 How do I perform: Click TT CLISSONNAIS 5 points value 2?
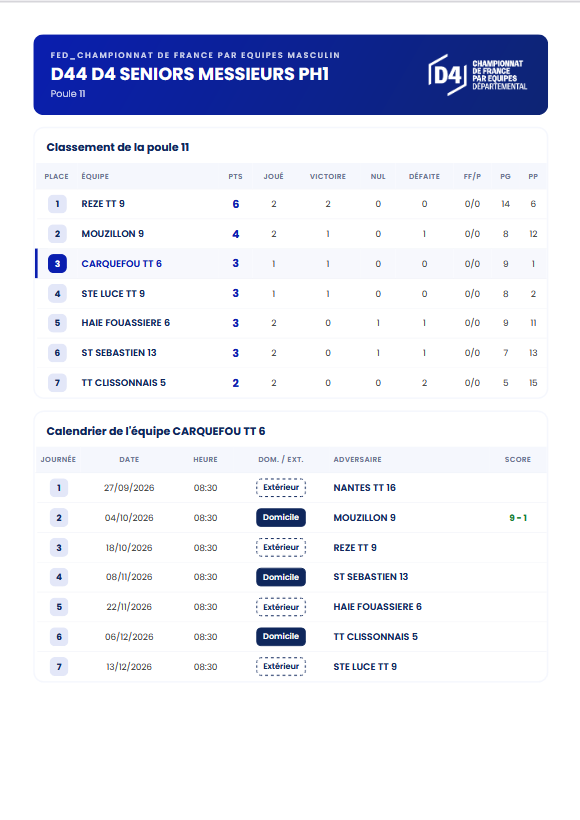[236, 383]
